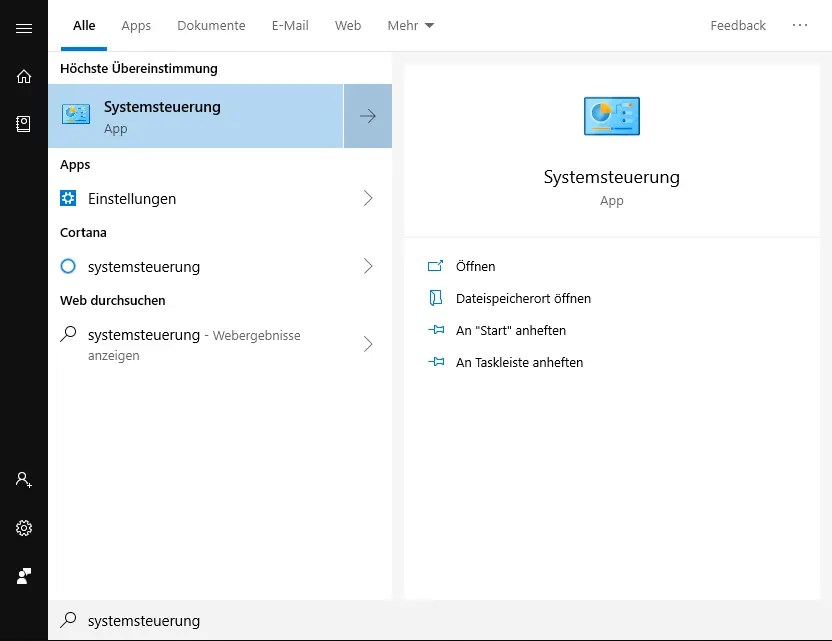Open the Mehr dropdown in the filter bar

click(410, 25)
